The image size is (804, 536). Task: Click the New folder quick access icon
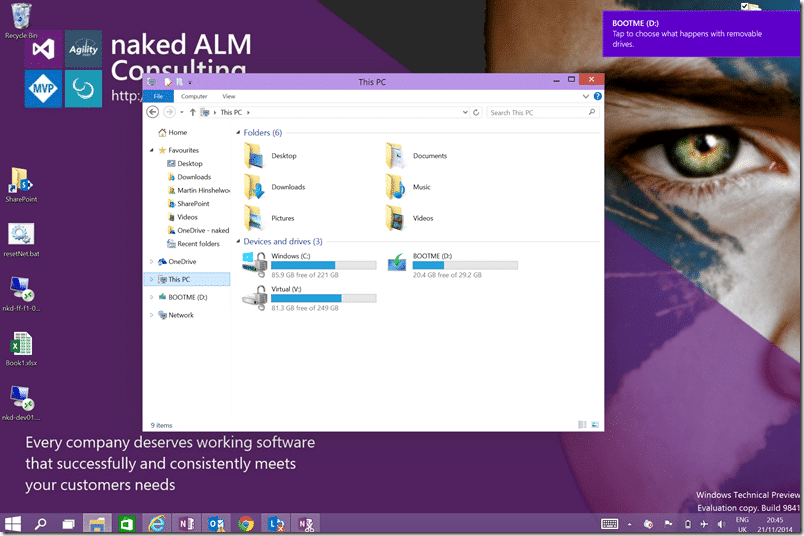(x=179, y=82)
